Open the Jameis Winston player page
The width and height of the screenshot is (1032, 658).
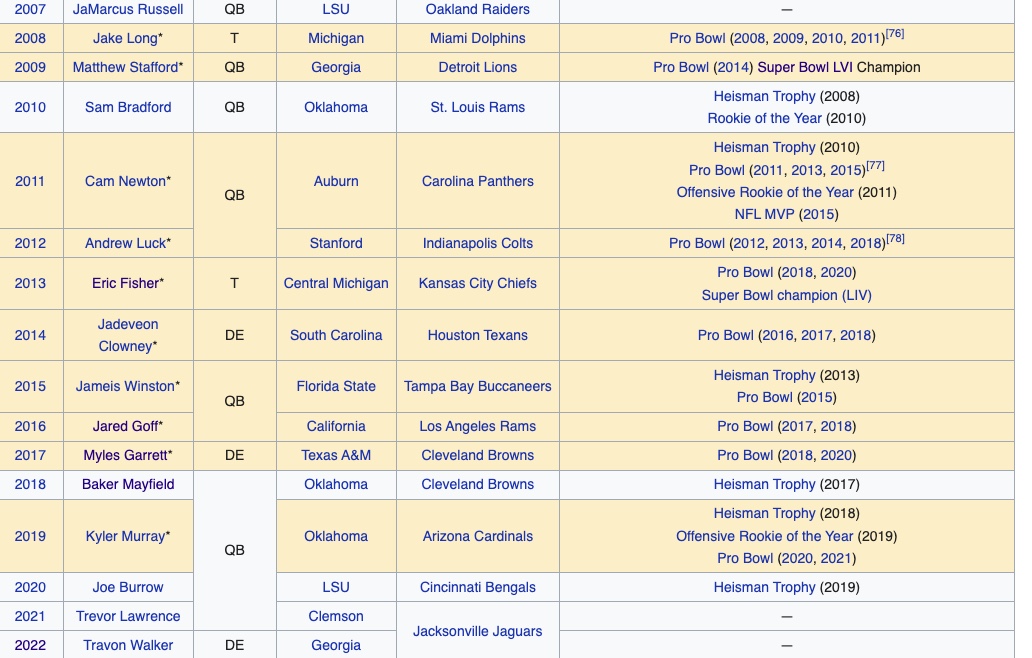tap(127, 386)
